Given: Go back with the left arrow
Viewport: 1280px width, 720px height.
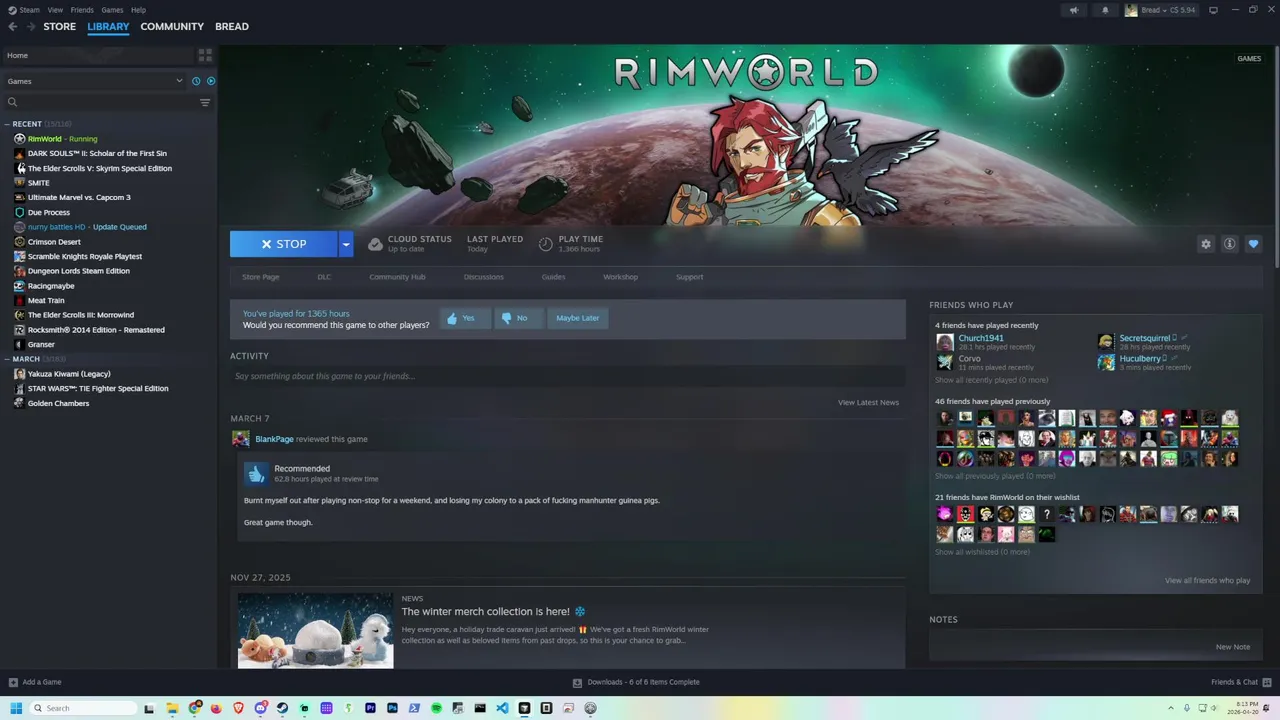Looking at the screenshot, I should tap(12, 27).
